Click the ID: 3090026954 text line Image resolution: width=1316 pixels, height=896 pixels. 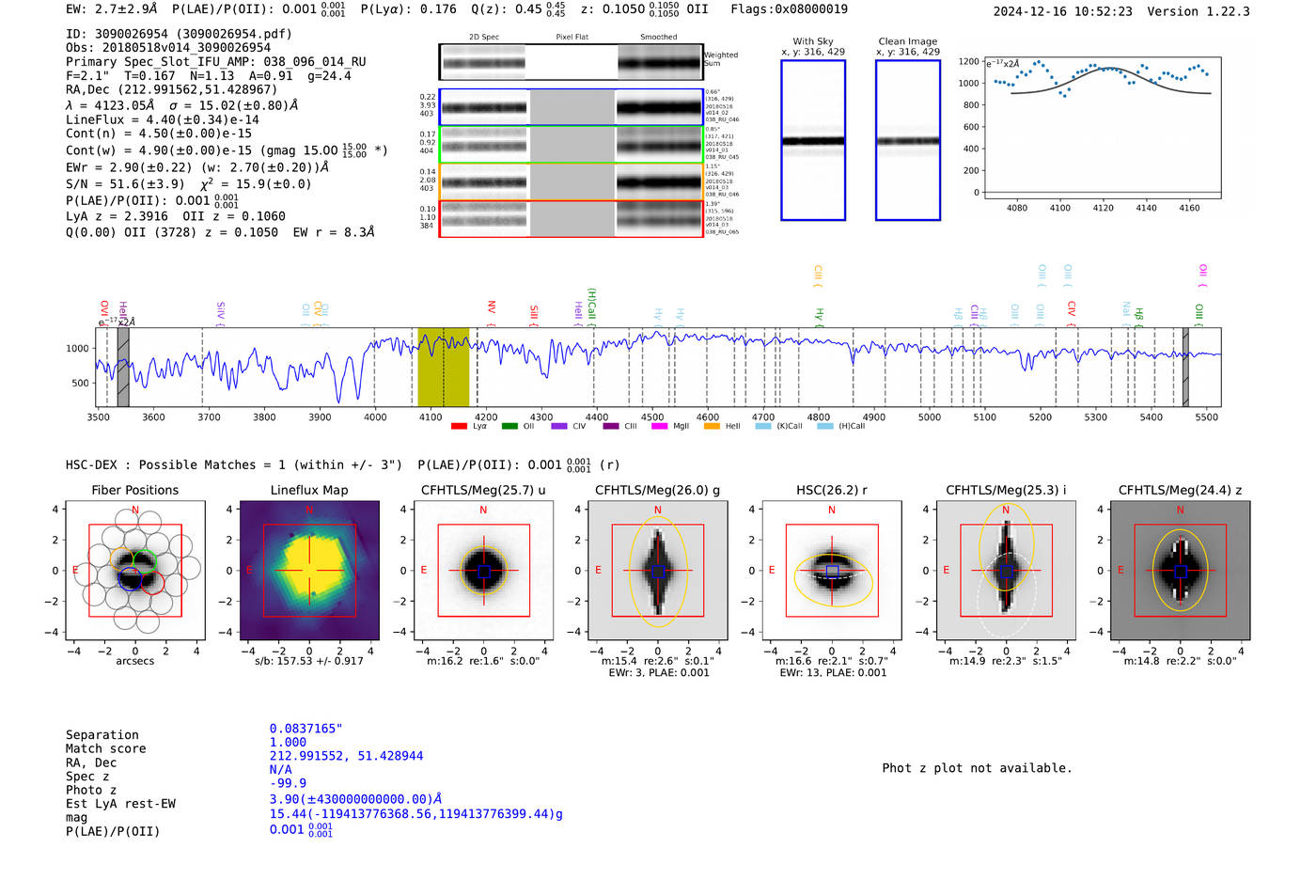tap(179, 34)
